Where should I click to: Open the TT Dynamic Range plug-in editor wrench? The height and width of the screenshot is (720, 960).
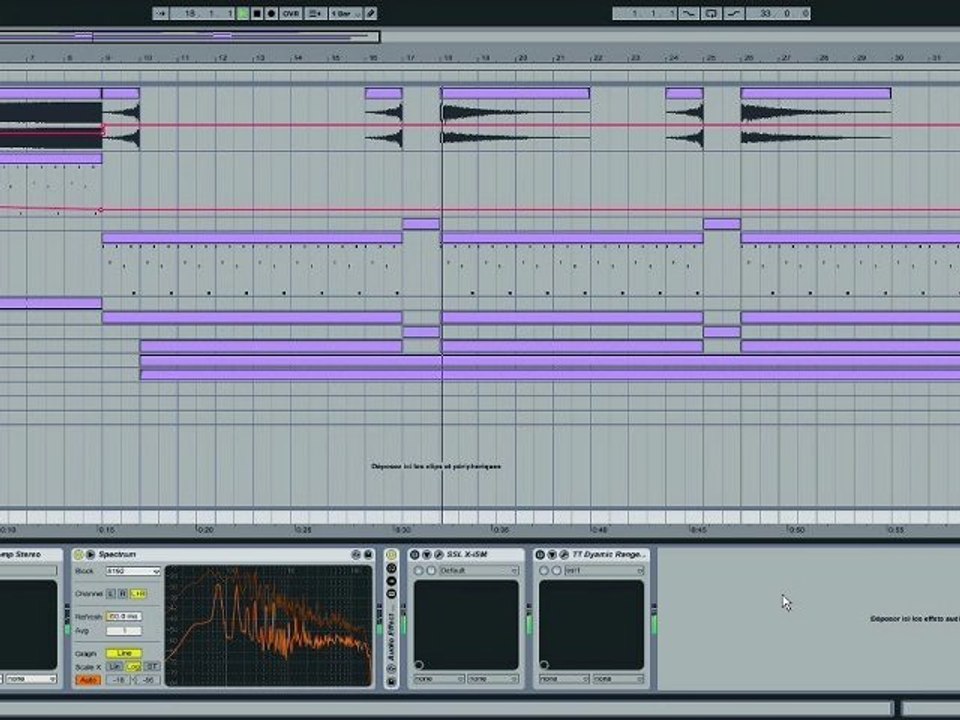tap(564, 555)
